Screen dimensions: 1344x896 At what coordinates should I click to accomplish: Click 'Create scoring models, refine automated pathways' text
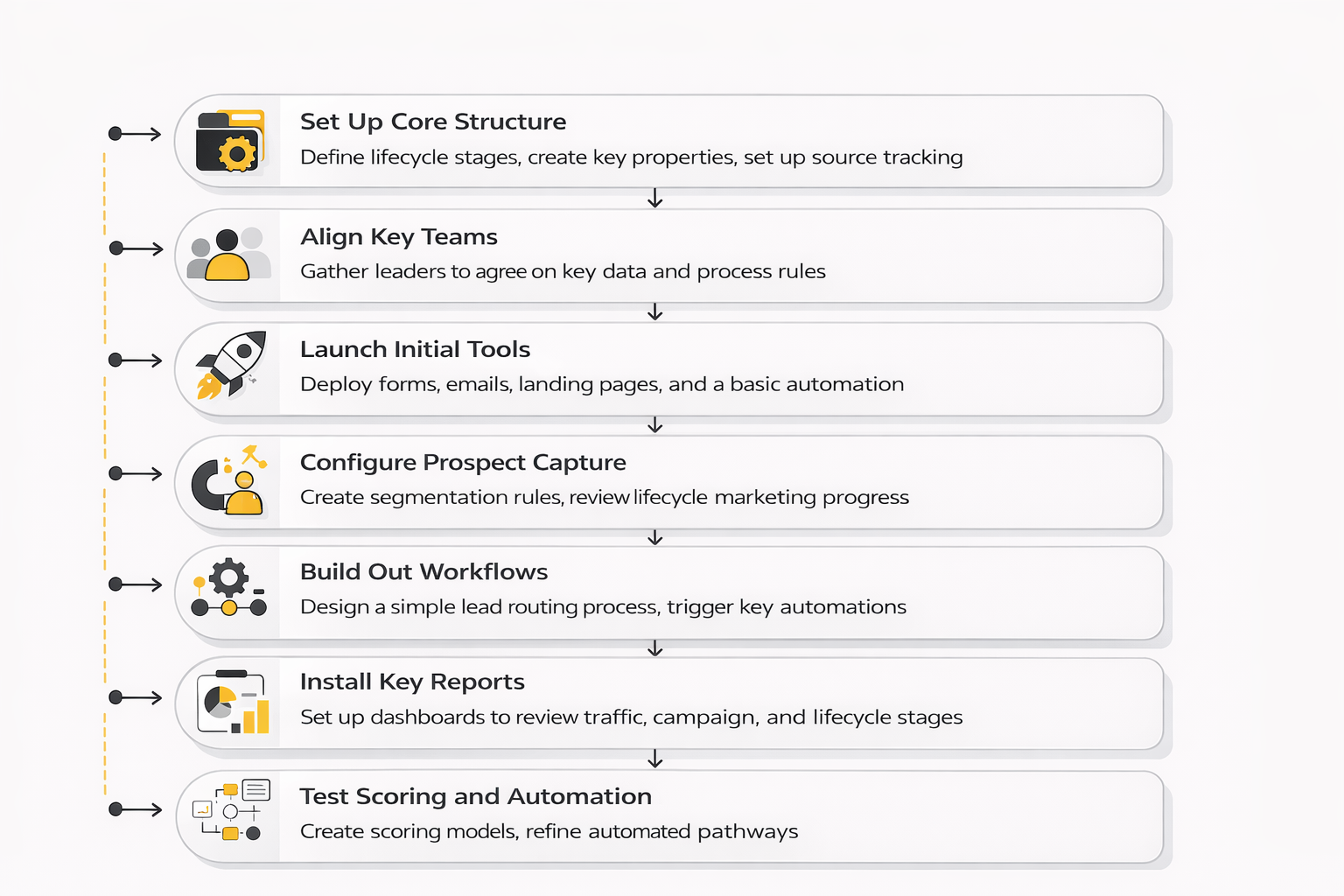coord(549,831)
